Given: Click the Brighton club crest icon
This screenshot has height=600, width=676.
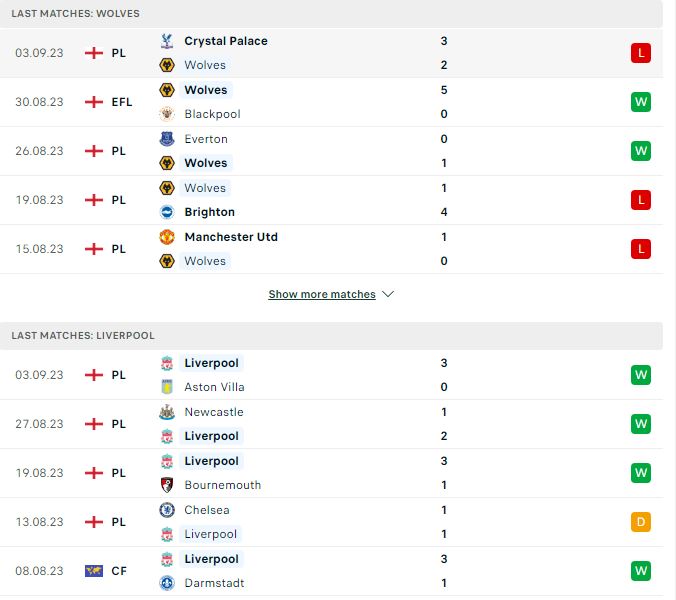Looking at the screenshot, I should pos(167,212).
